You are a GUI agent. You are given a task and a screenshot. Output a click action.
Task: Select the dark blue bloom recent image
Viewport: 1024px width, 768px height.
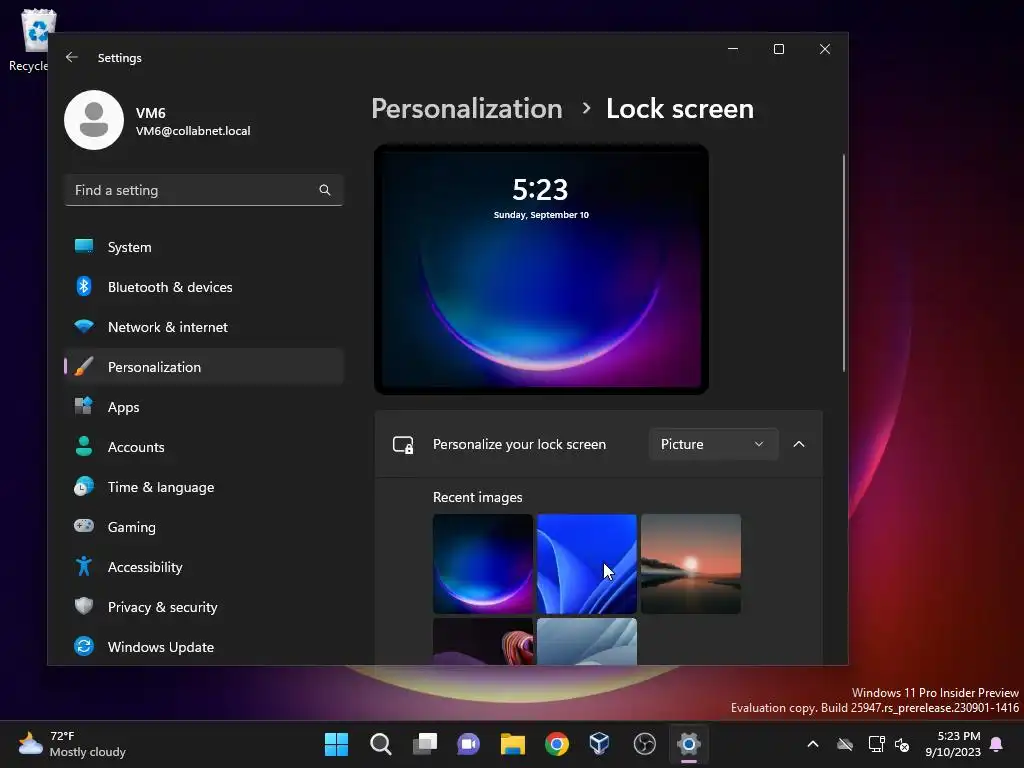tap(483, 564)
